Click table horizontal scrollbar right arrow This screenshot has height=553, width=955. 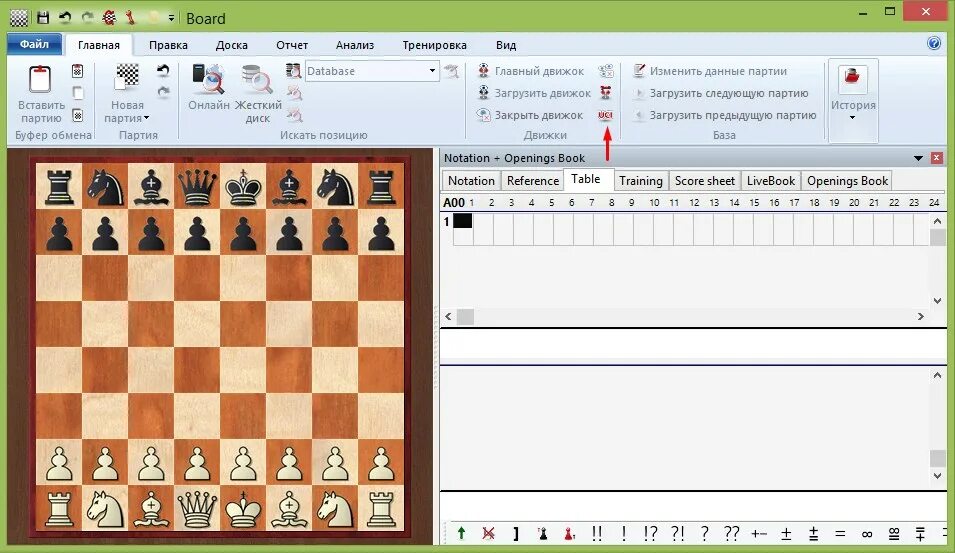[920, 317]
